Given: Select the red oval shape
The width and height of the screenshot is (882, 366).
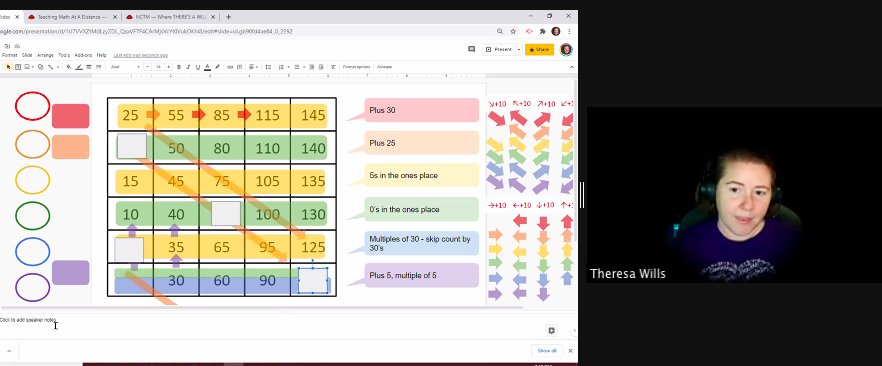Looking at the screenshot, I should coord(33,106).
